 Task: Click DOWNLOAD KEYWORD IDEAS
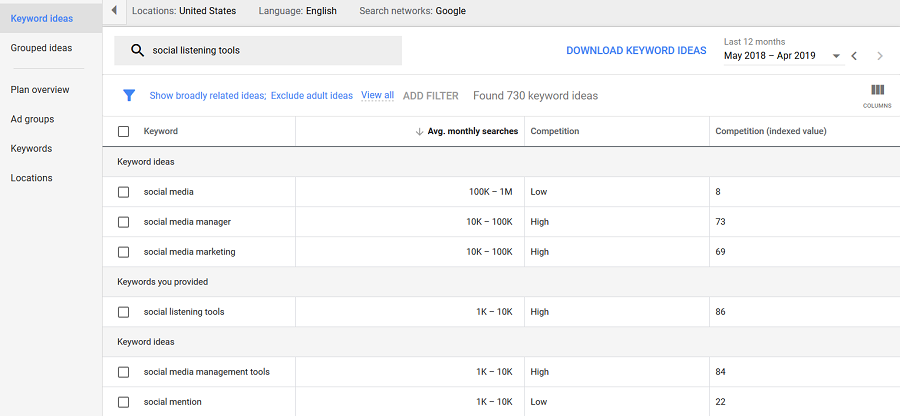(x=636, y=50)
